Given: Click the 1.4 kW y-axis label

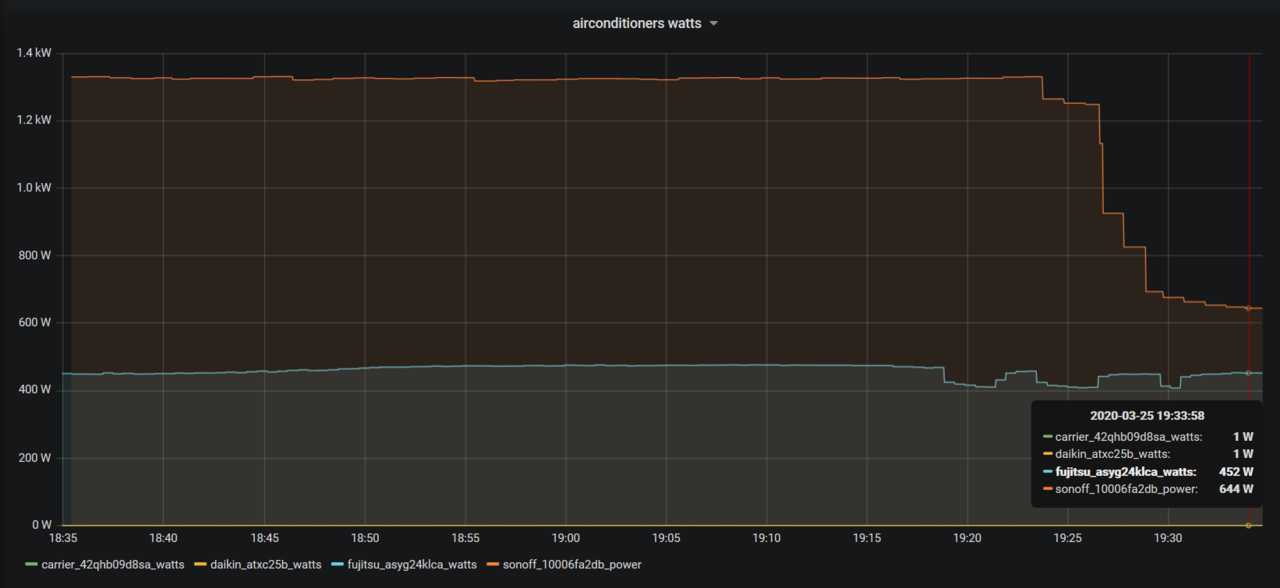Looking at the screenshot, I should 34,53.
